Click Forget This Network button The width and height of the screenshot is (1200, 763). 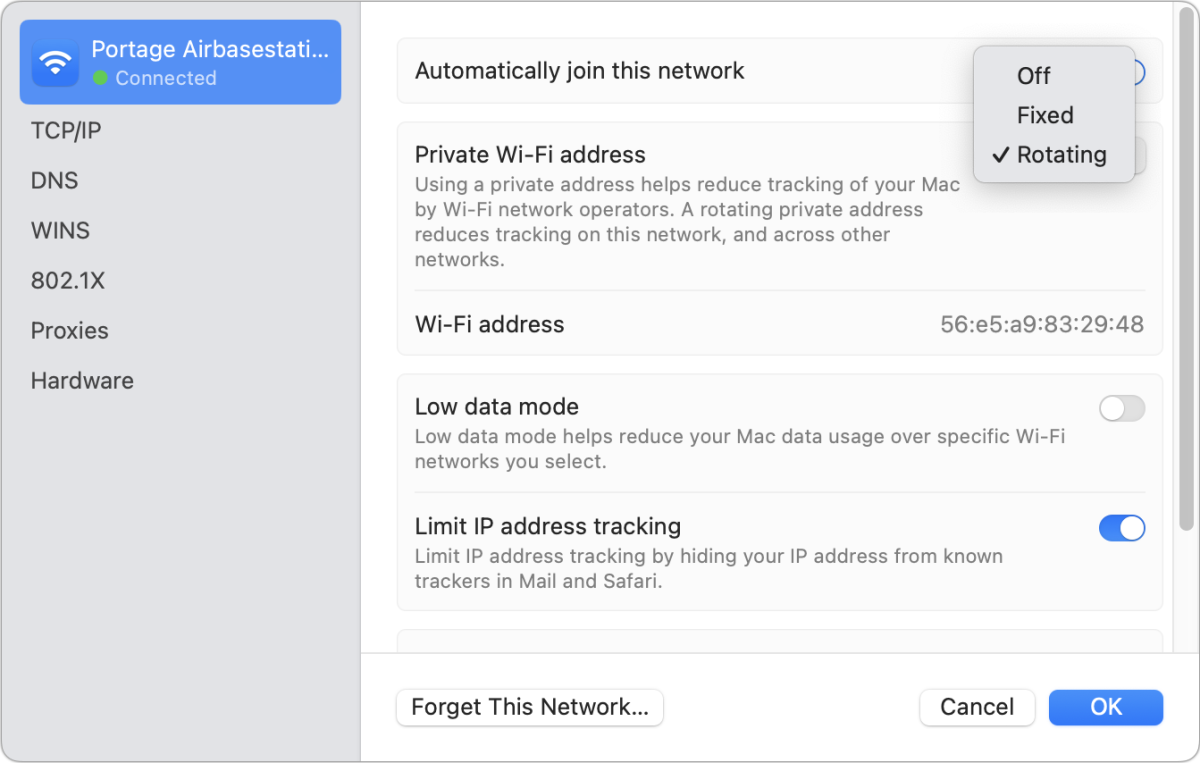click(529, 707)
